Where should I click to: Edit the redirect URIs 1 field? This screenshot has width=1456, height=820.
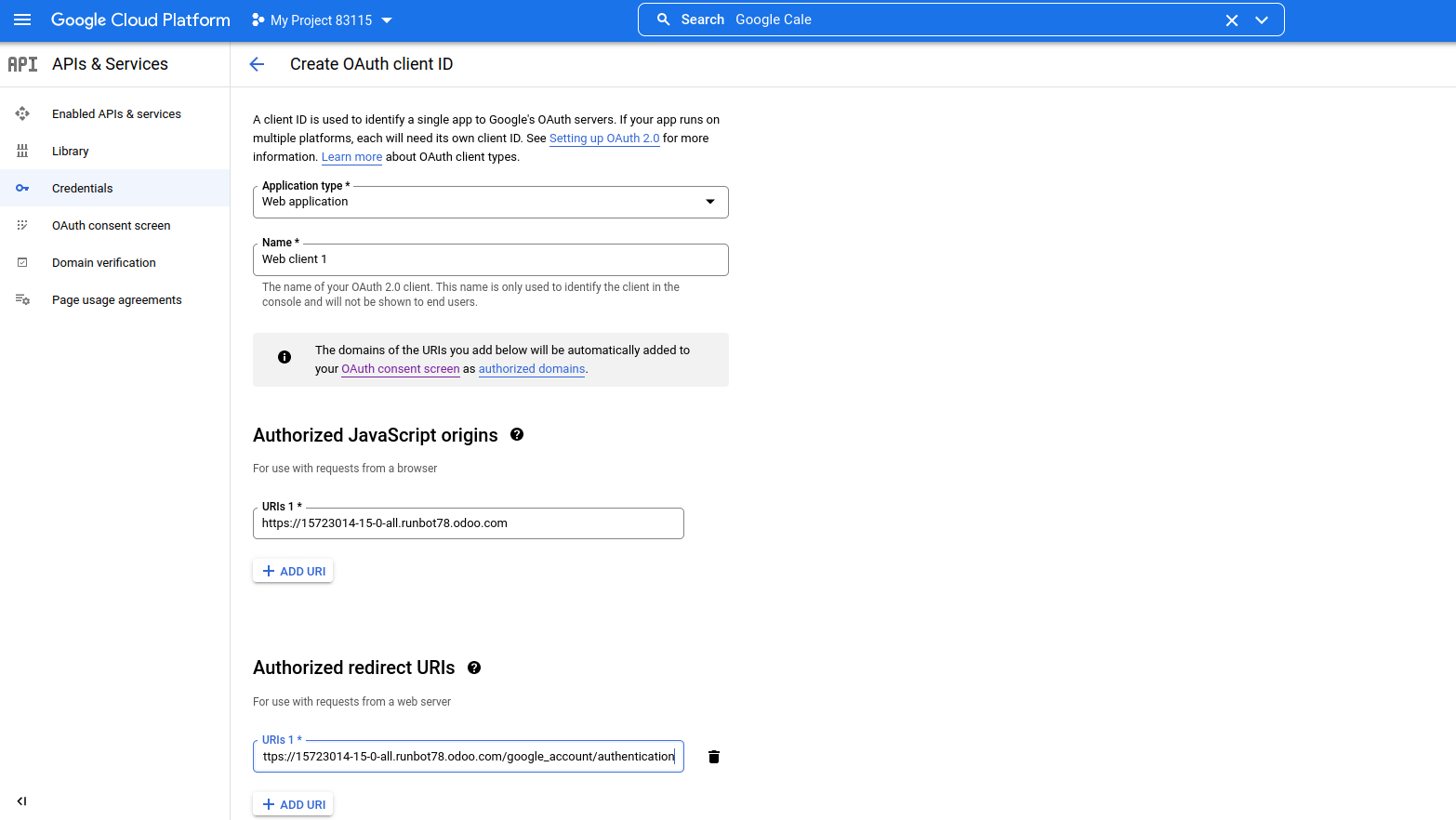point(469,757)
